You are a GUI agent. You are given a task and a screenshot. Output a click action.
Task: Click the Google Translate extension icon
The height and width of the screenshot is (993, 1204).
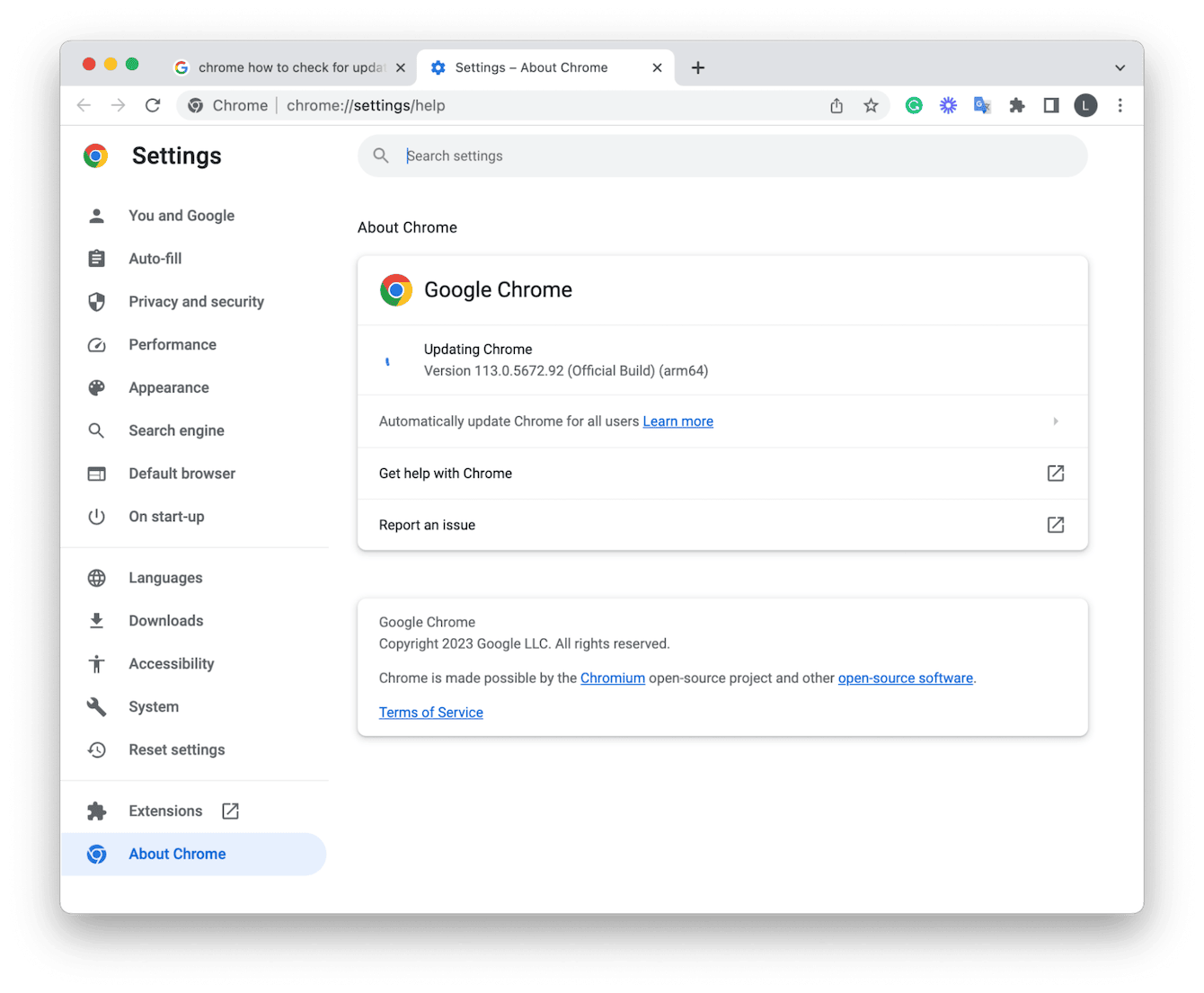981,105
